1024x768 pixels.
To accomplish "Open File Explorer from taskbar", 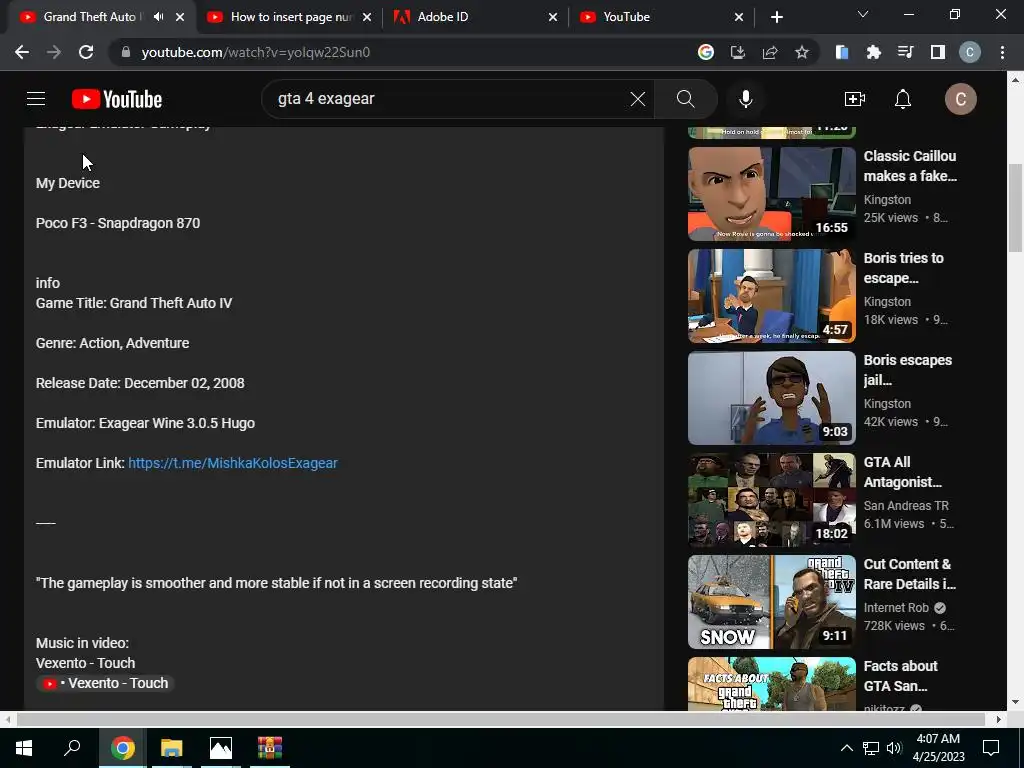I will 172,748.
